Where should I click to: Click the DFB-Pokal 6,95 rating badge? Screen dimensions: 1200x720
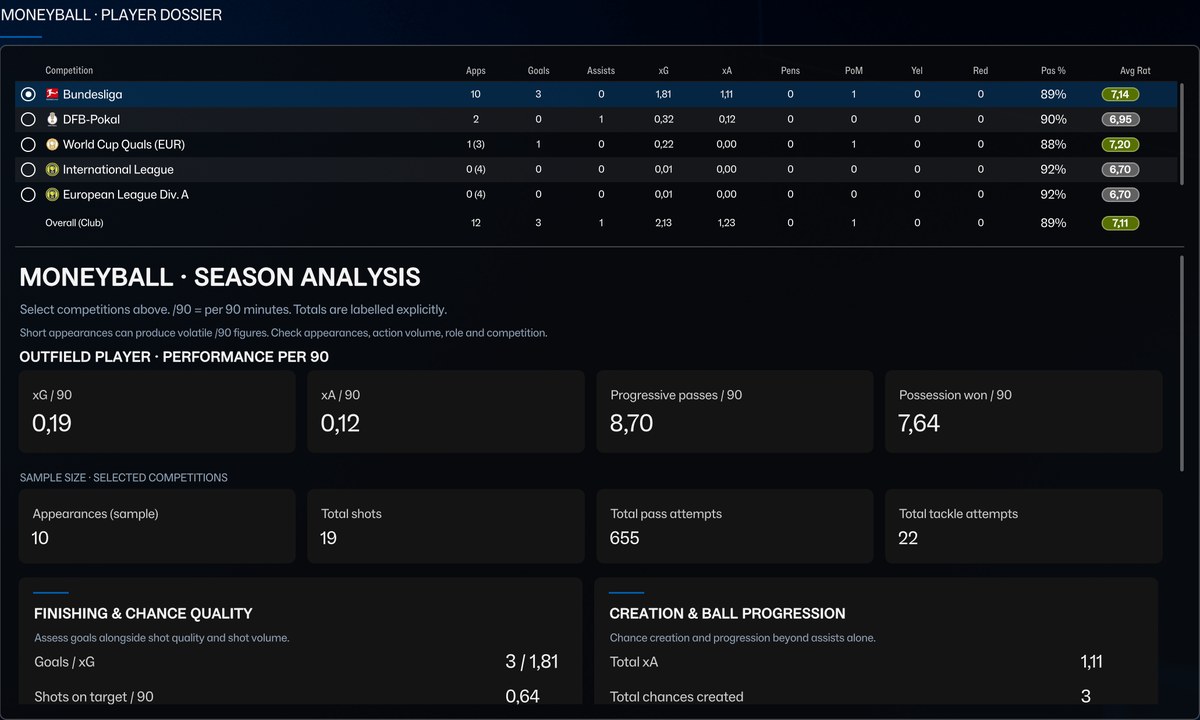[1120, 119]
